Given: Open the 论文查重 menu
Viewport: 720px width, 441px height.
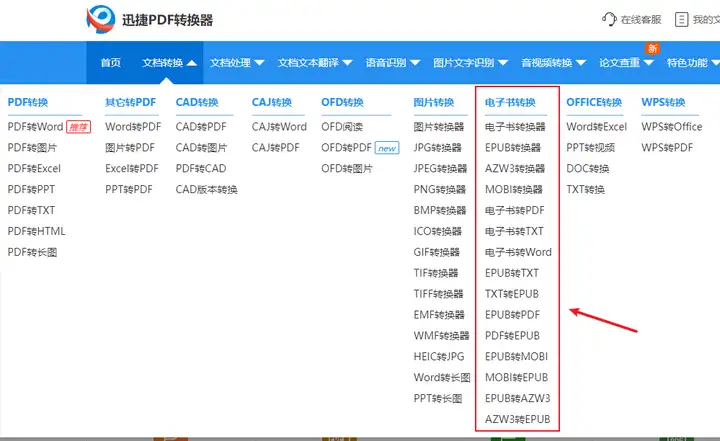Looking at the screenshot, I should (619, 62).
